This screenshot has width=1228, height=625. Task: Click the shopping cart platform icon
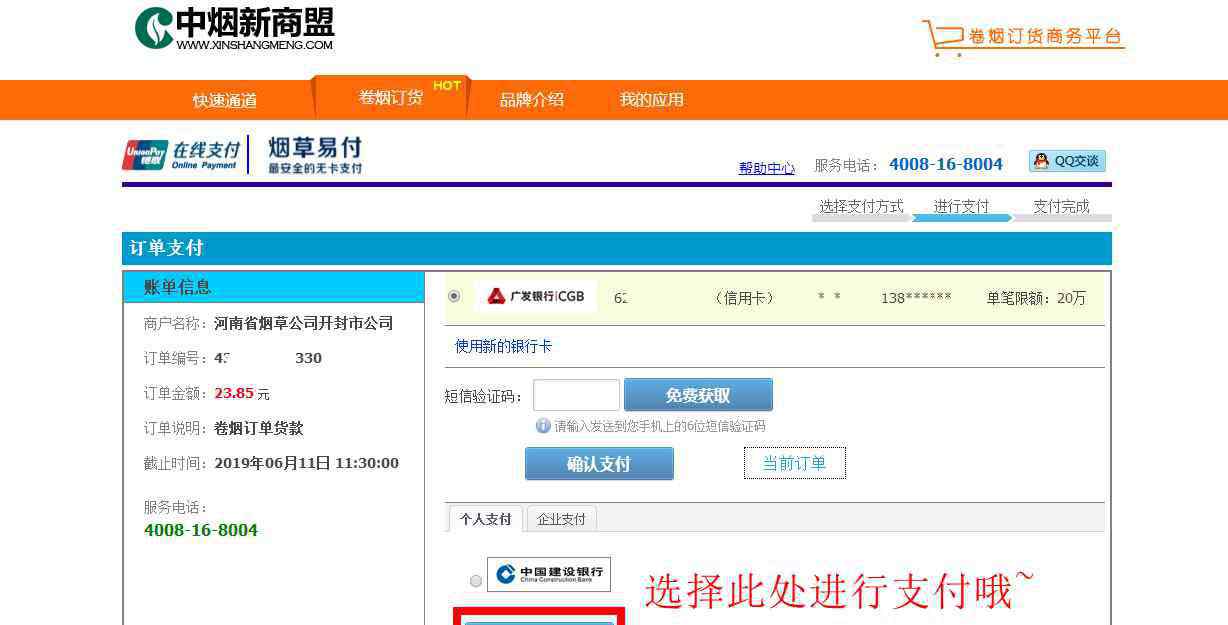[942, 38]
